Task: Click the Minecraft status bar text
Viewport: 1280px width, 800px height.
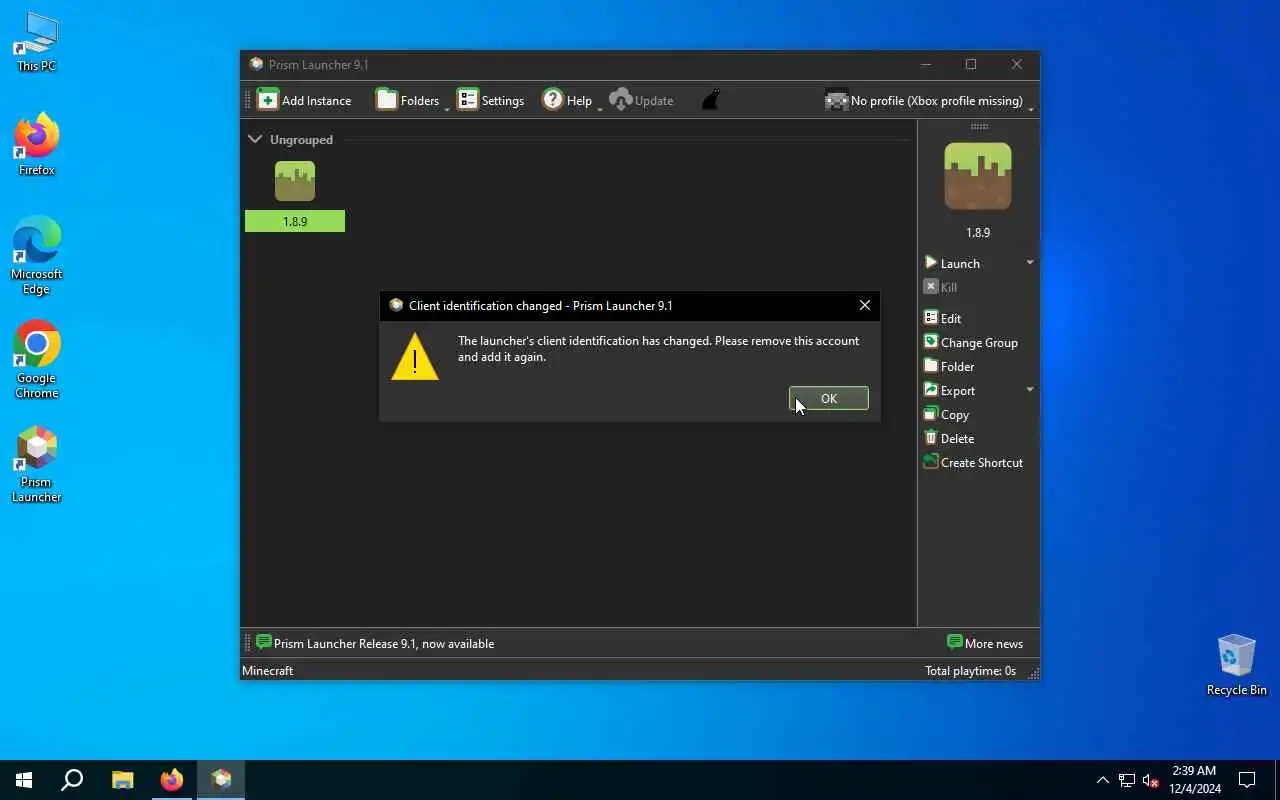Action: tap(267, 671)
